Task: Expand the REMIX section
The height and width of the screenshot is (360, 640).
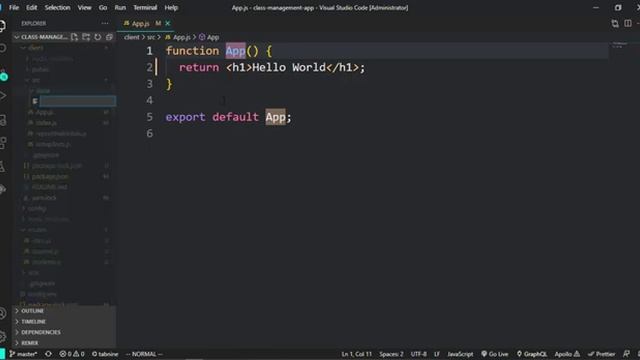Action: [x=64, y=343]
